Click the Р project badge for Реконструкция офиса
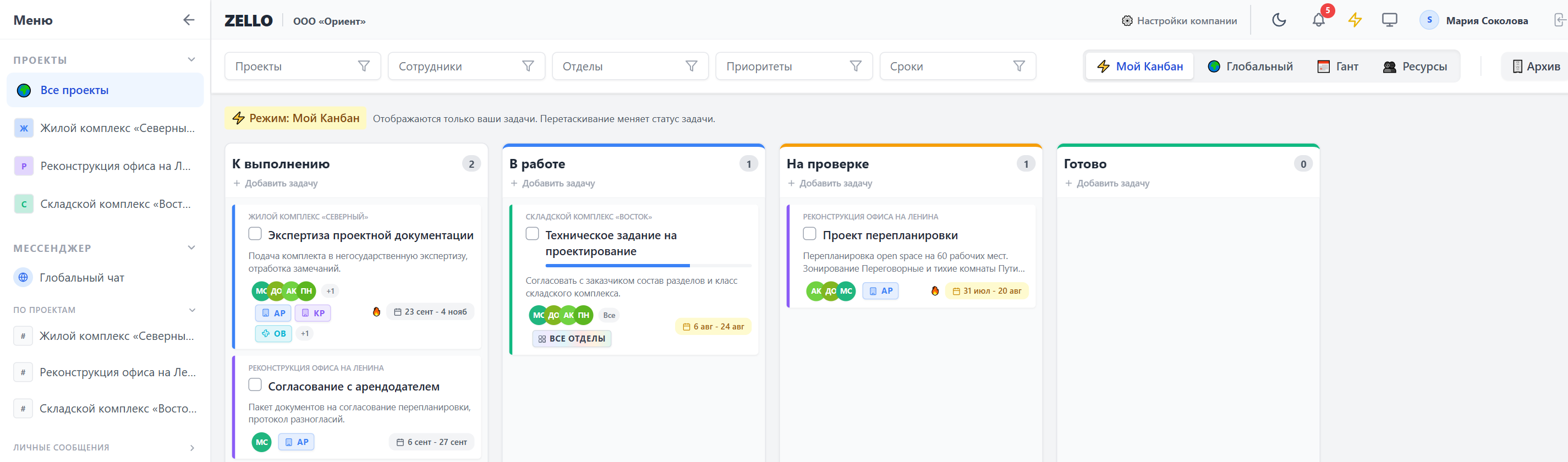 24,166
